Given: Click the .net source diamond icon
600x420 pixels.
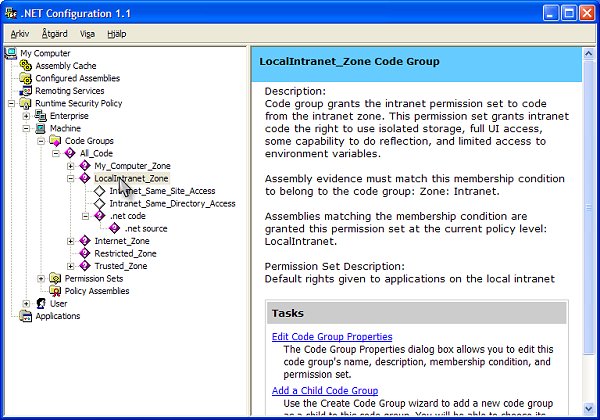Looking at the screenshot, I should tap(114, 228).
